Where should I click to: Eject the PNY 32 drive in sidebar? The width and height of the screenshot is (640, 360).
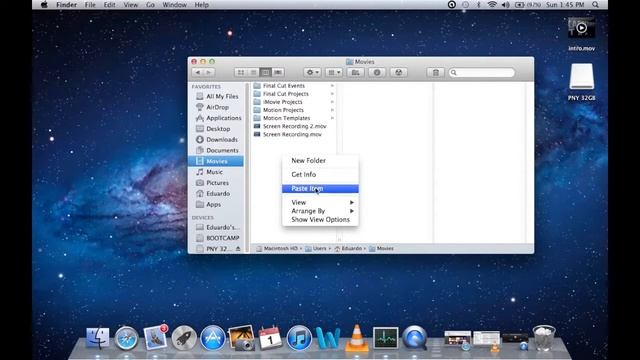tap(238, 249)
